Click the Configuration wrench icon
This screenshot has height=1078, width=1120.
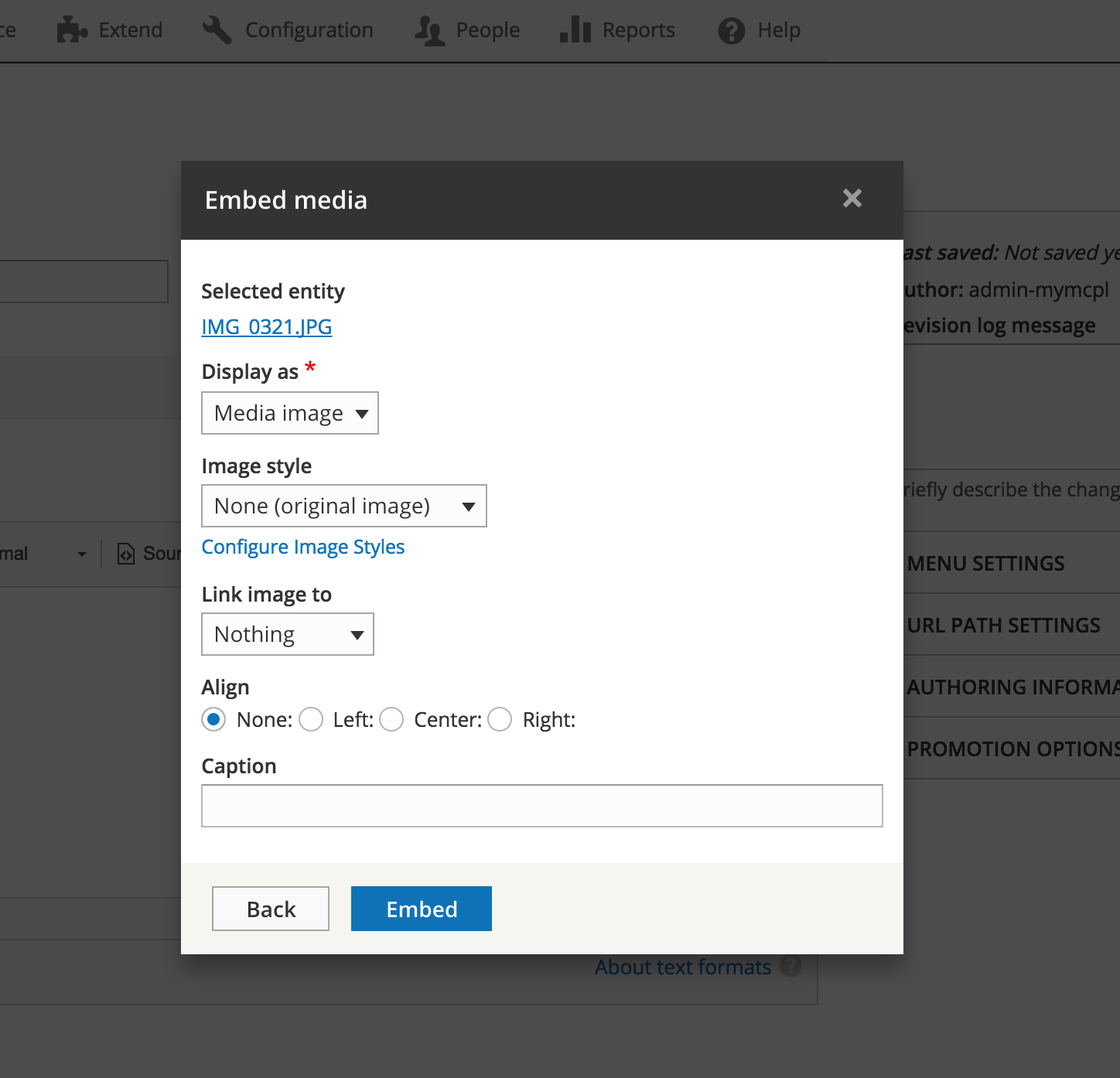coord(217,30)
